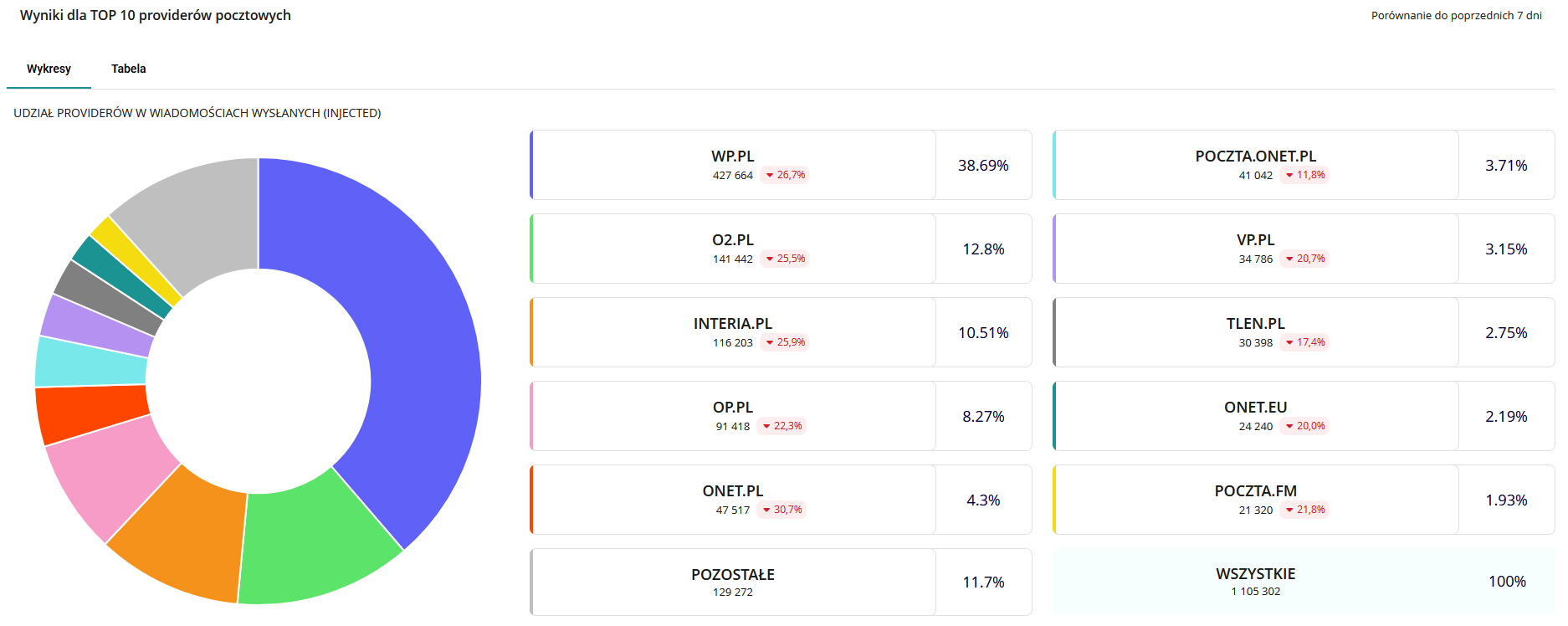Click the 30,7% down-arrow badge on ONET.PL
This screenshot has height=626, width=1568.
pyautogui.click(x=782, y=510)
